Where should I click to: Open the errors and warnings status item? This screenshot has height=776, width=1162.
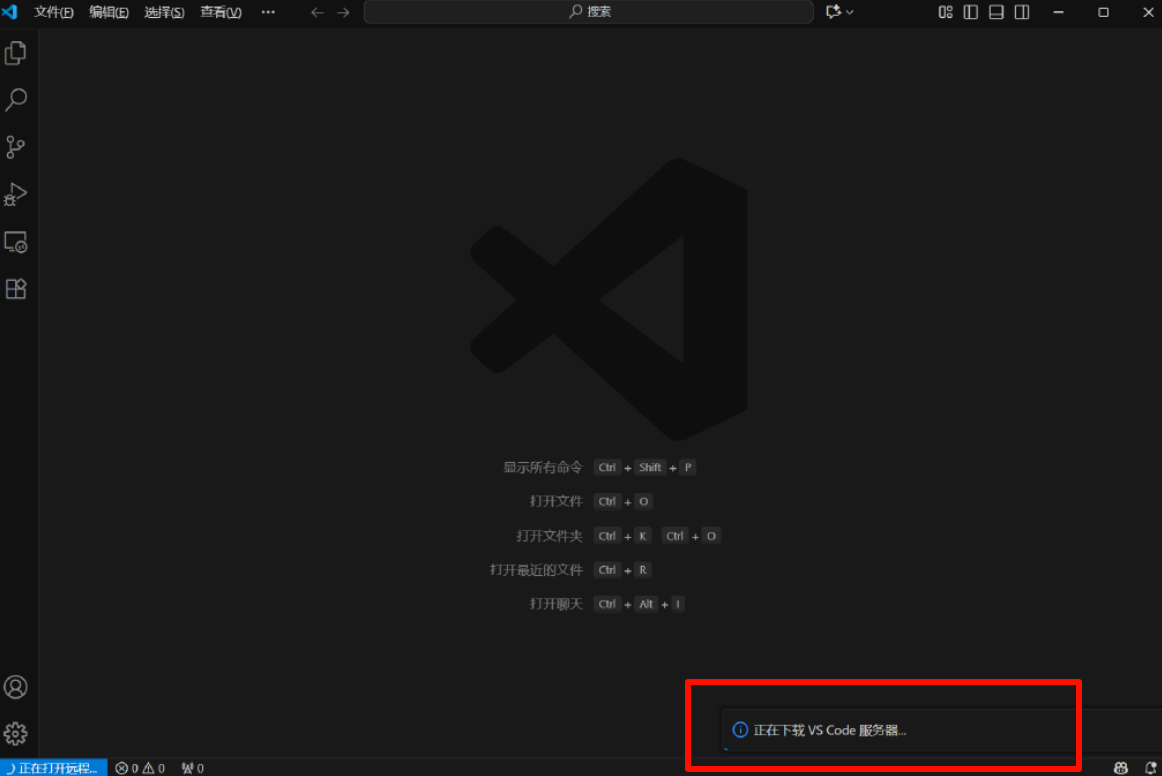tap(140, 768)
